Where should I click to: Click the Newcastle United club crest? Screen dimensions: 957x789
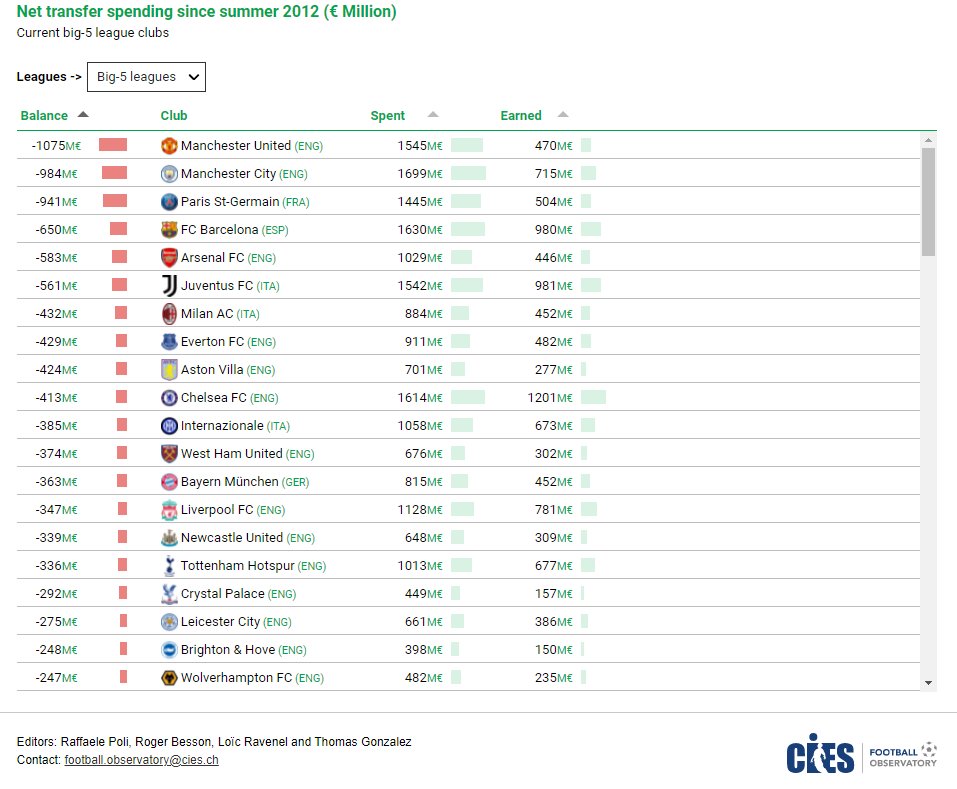point(169,538)
